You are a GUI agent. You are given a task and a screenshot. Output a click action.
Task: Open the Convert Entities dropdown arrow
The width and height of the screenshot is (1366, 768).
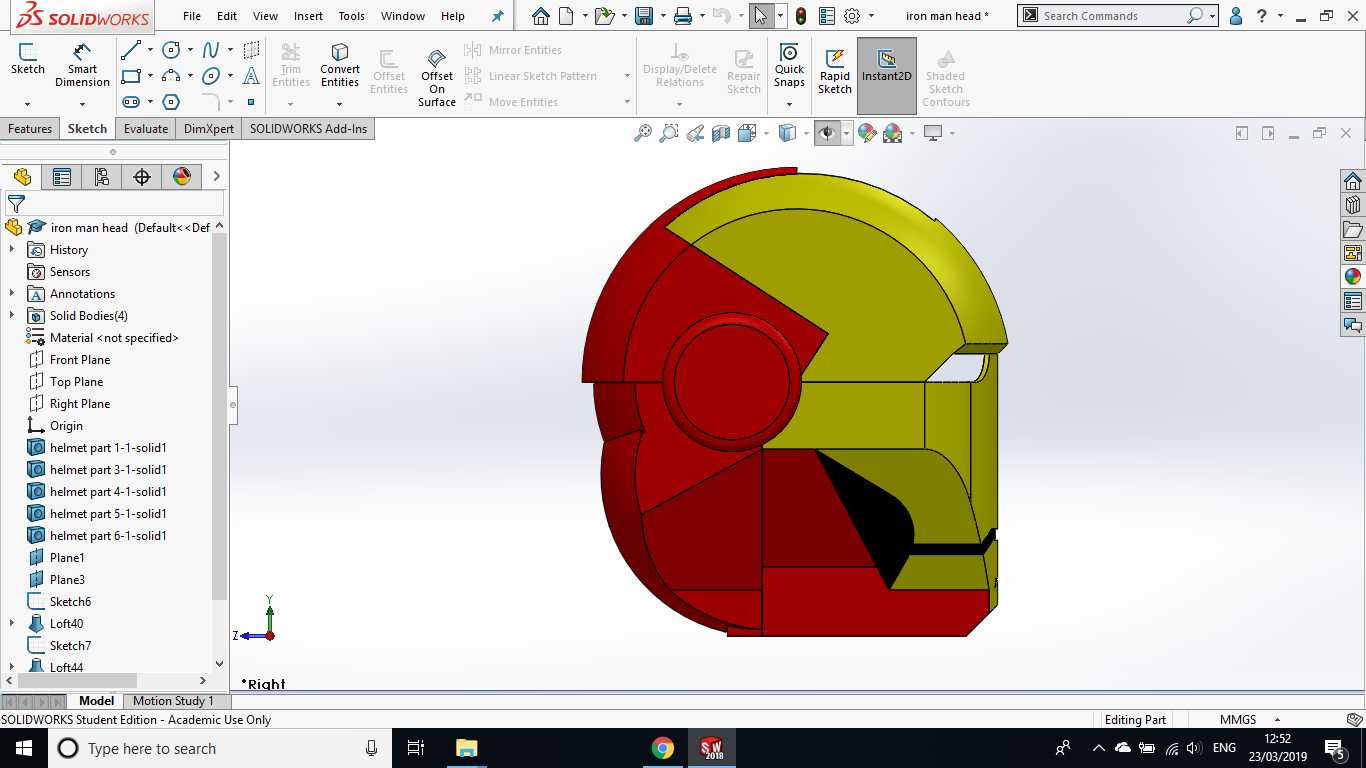pyautogui.click(x=340, y=103)
